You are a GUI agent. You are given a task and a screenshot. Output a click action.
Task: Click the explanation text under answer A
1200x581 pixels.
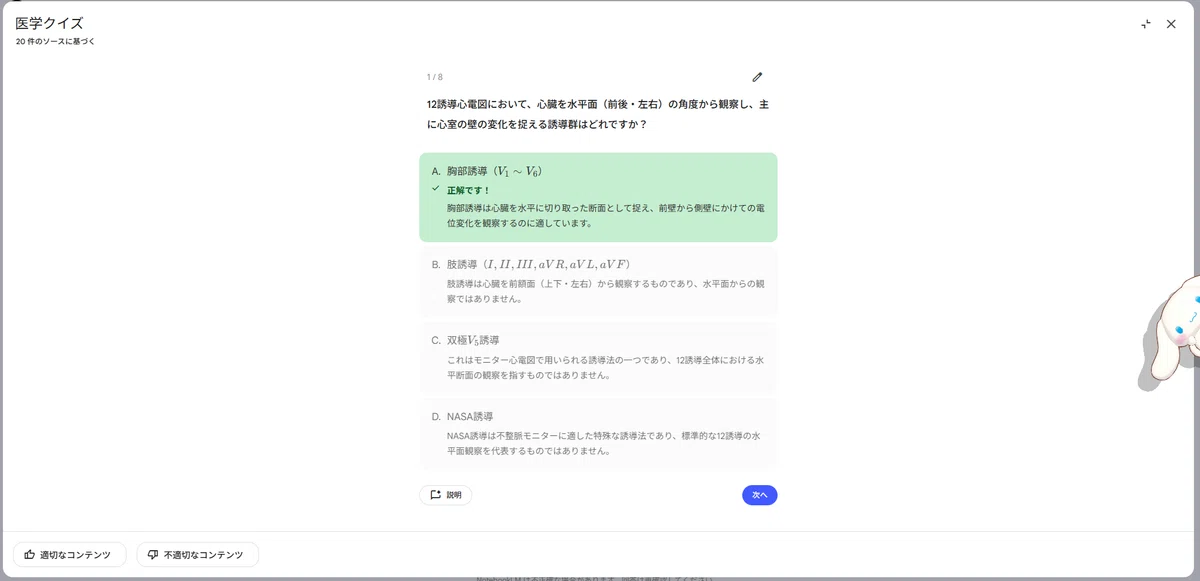606,215
